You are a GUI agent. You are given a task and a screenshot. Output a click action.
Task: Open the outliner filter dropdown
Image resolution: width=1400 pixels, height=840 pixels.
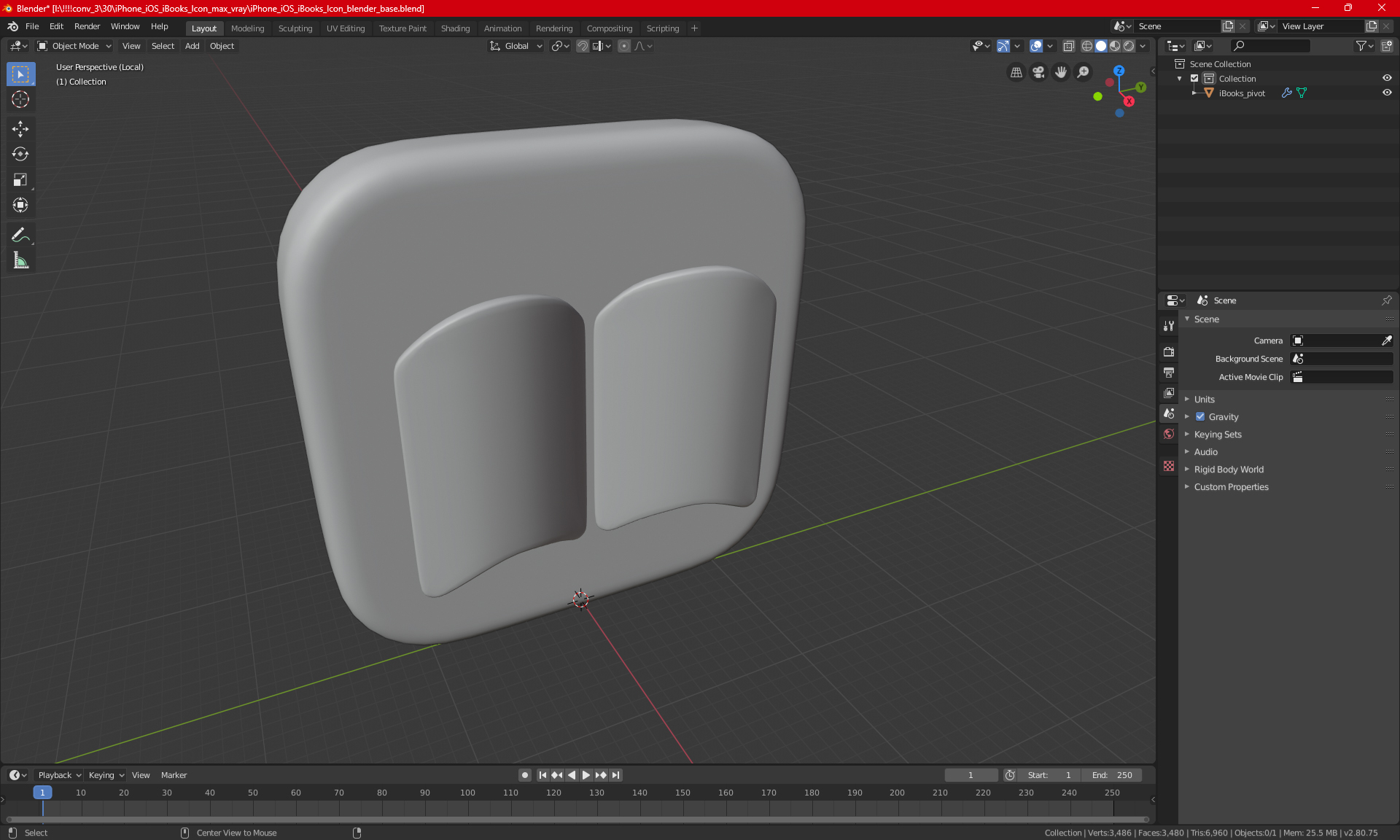(x=1365, y=46)
